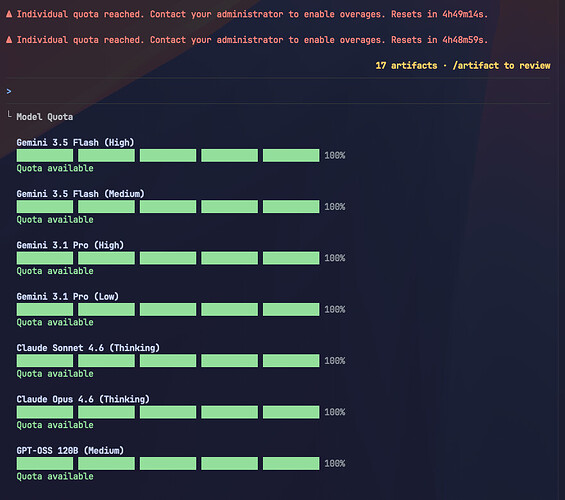Click the 'GPT-OSS 120B (Medium)' label
This screenshot has height=500, width=565.
[x=70, y=451]
